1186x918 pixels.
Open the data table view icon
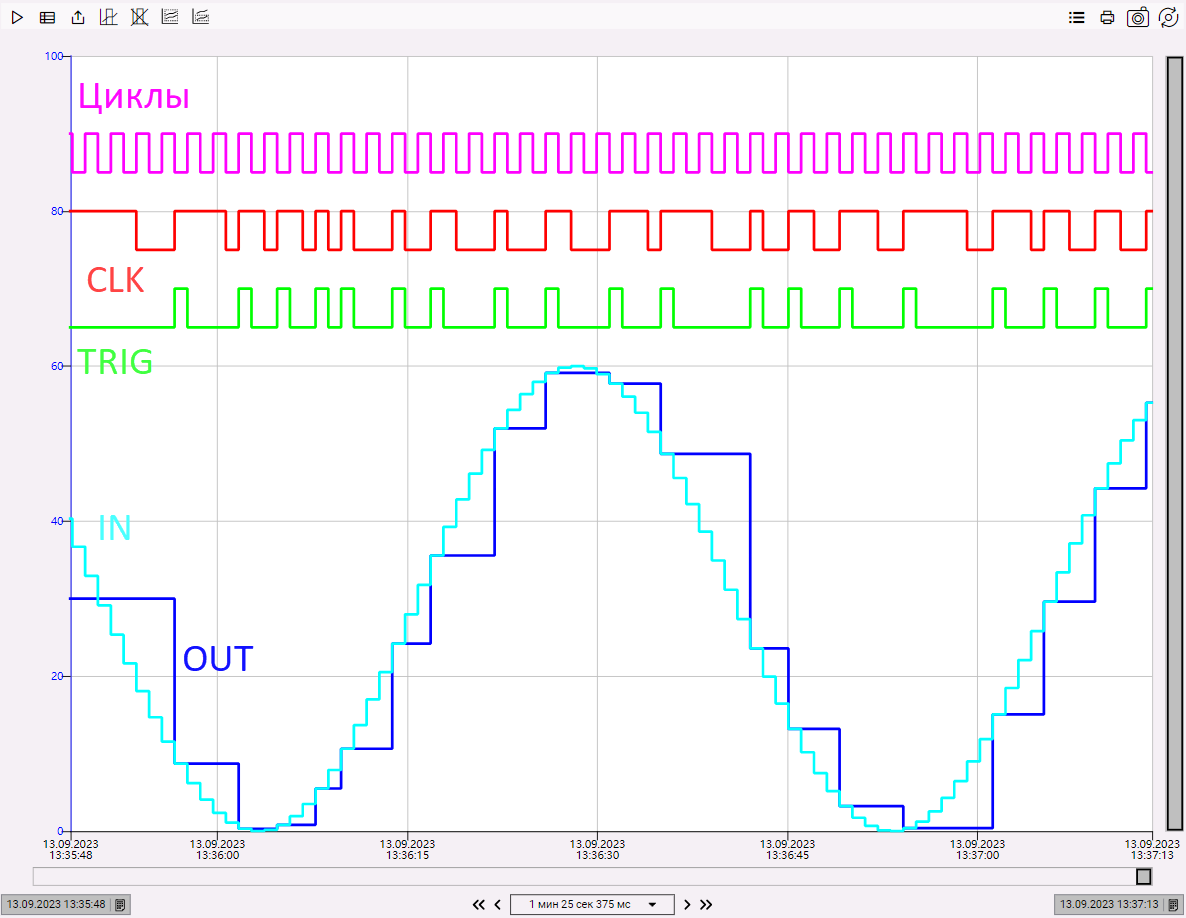pyautogui.click(x=47, y=17)
